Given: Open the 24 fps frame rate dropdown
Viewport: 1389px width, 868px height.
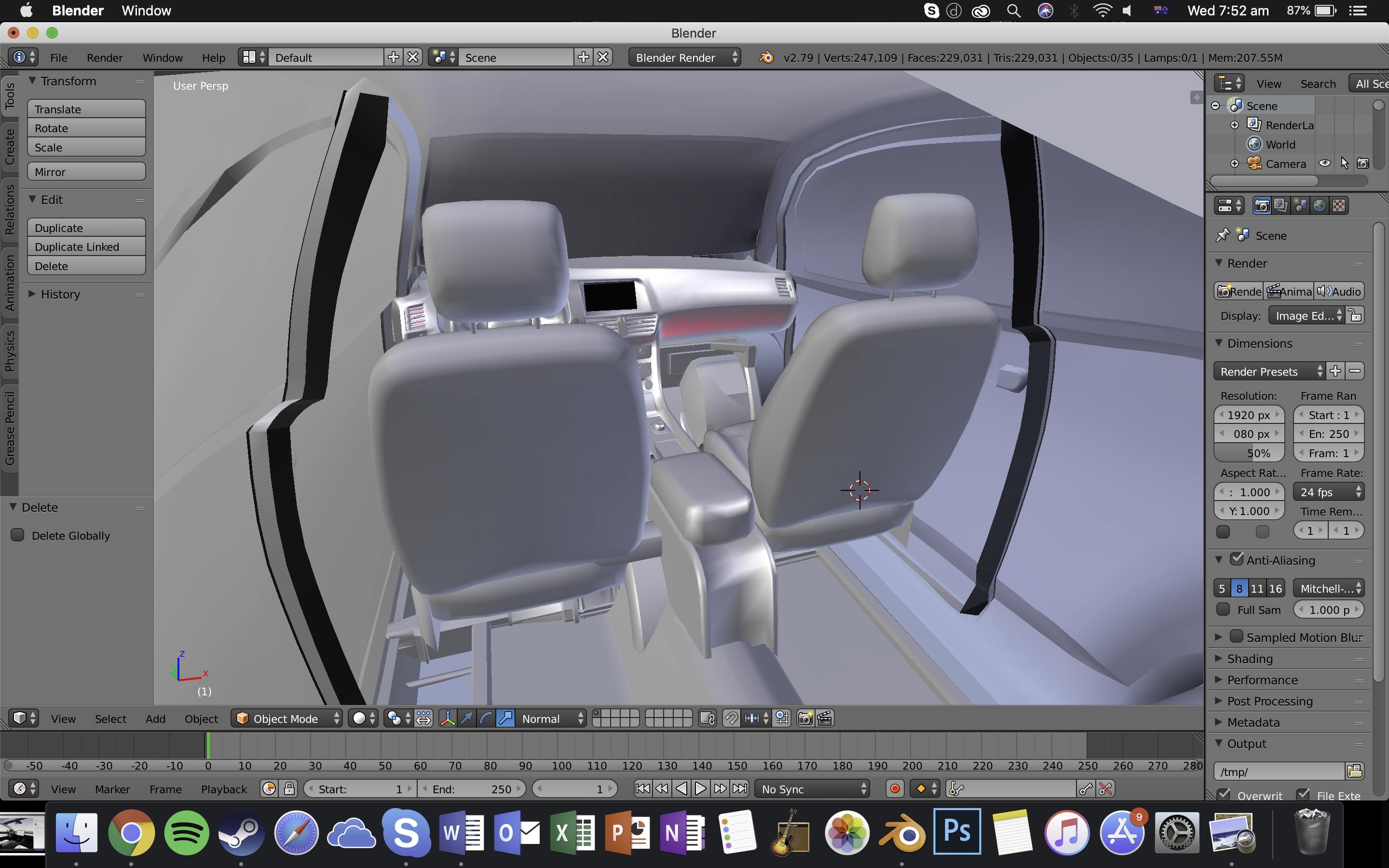Looking at the screenshot, I should (x=1328, y=492).
